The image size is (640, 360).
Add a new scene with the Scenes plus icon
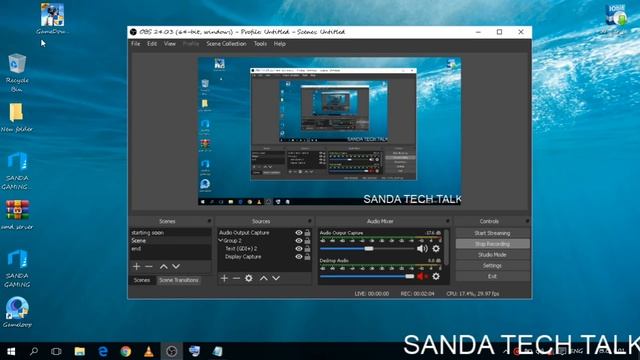[x=136, y=267]
